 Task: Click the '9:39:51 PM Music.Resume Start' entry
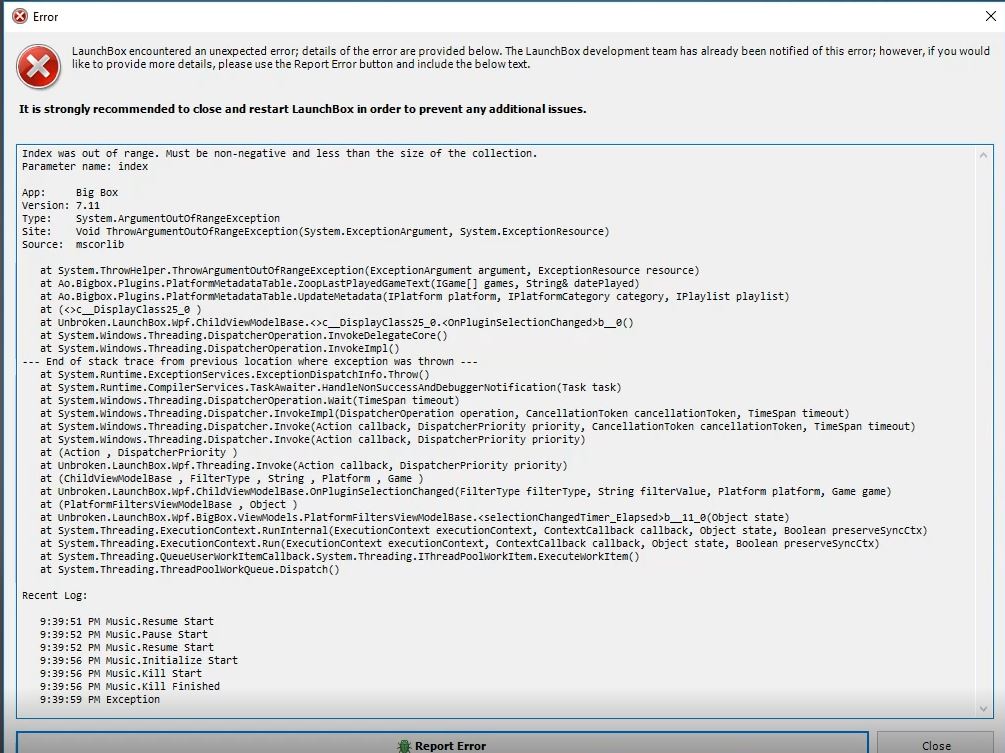[127, 621]
